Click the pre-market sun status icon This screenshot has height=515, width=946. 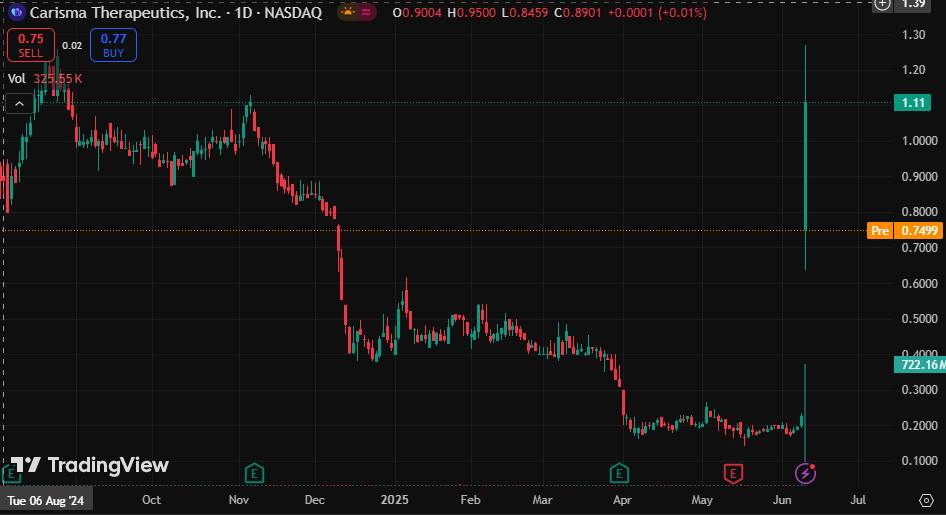pyautogui.click(x=348, y=12)
